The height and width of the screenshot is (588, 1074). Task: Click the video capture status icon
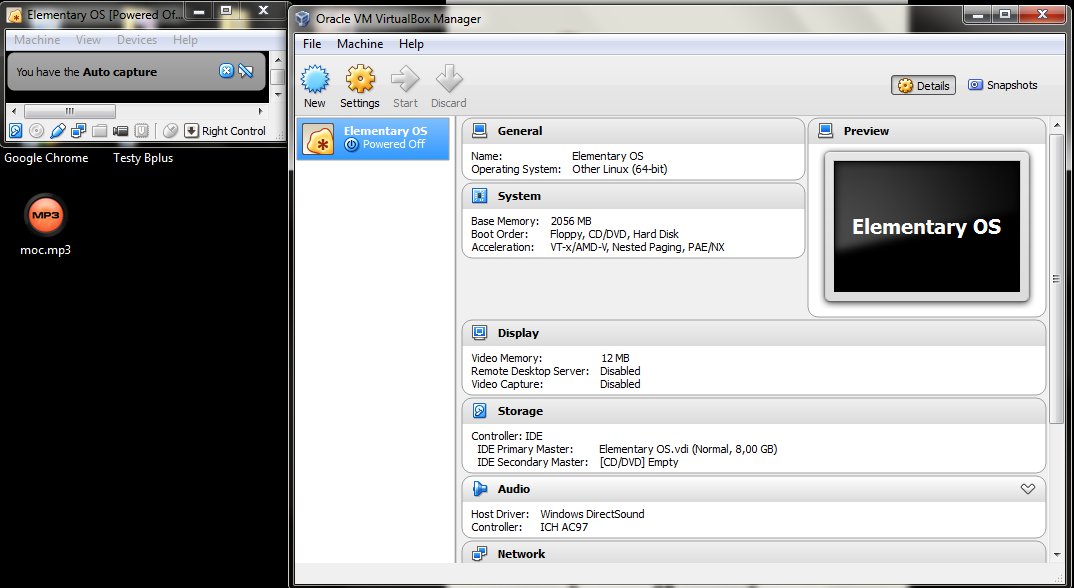pyautogui.click(x=121, y=131)
